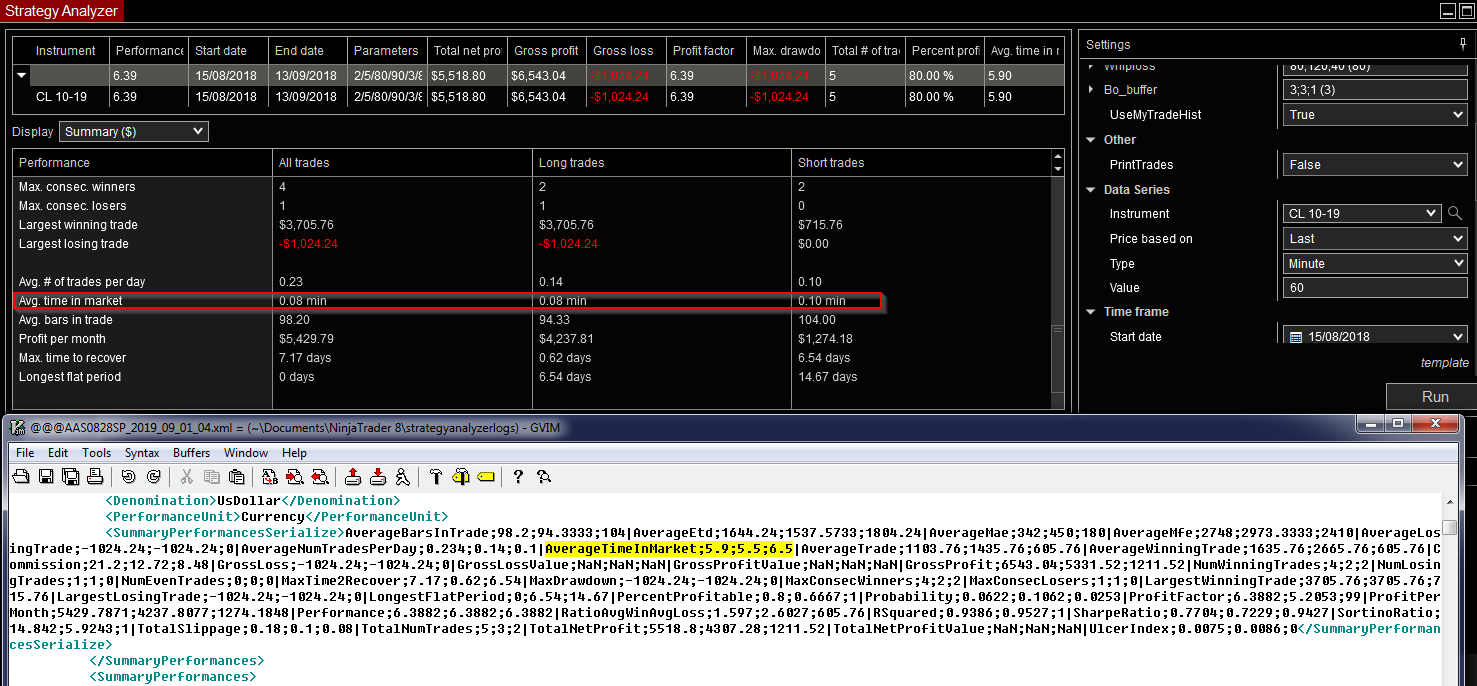Screen dimensions: 1477x686
Task: Pin the Settings panel with pushpin icon
Action: click(1463, 44)
